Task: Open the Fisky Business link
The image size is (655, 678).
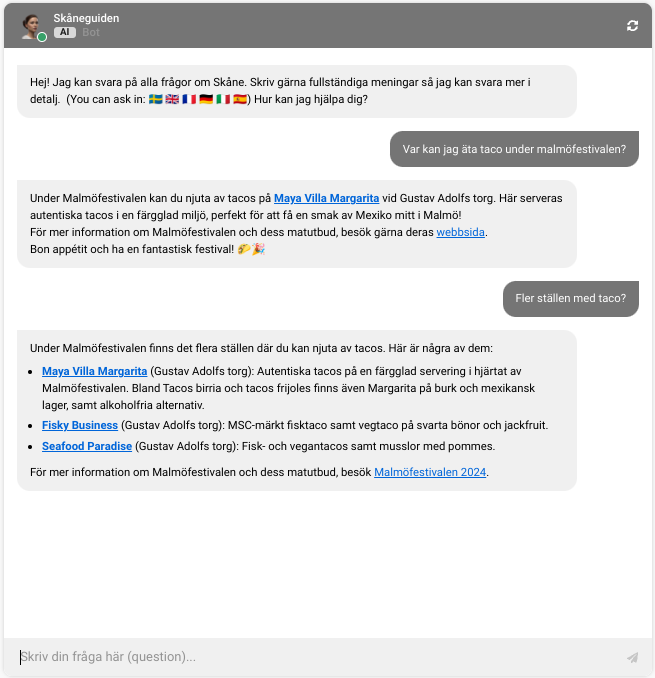Action: [80, 425]
